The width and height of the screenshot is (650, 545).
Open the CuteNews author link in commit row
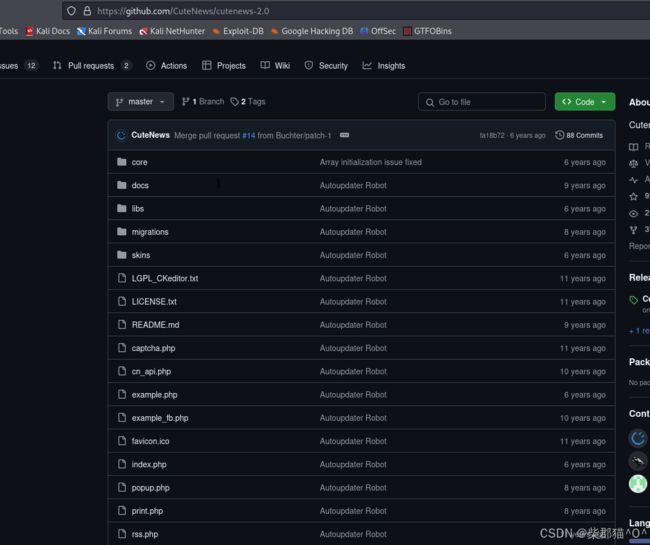(150, 135)
